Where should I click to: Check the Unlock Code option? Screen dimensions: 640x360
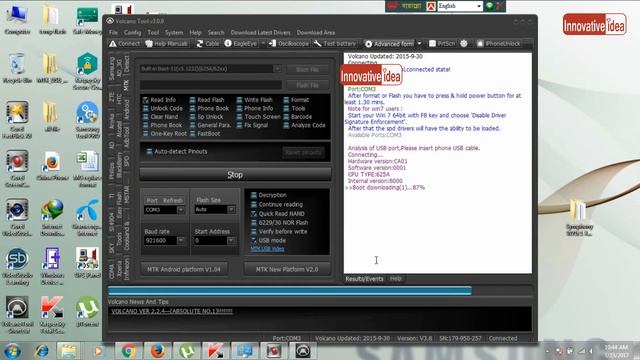pos(146,108)
